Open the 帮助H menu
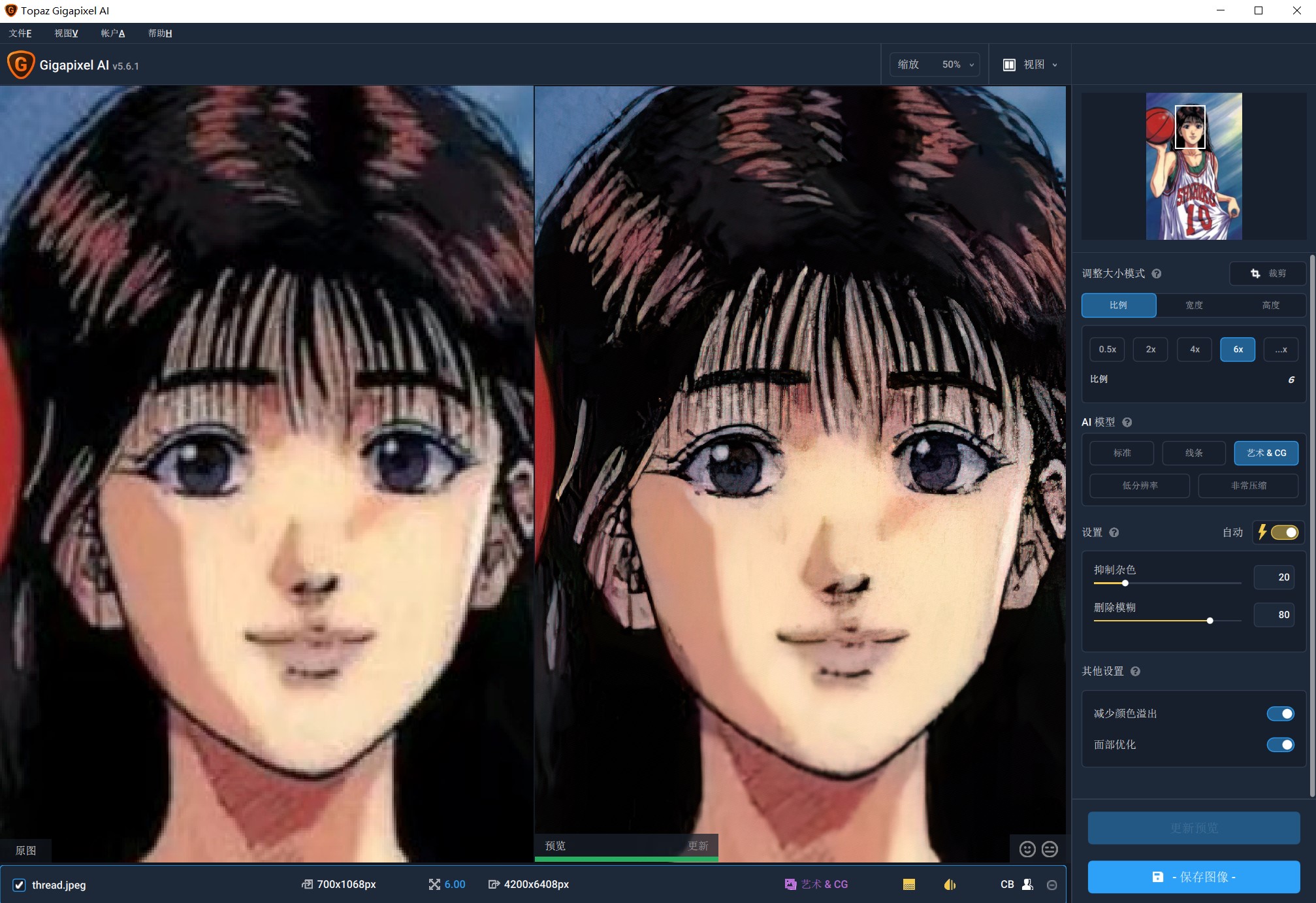 160,33
